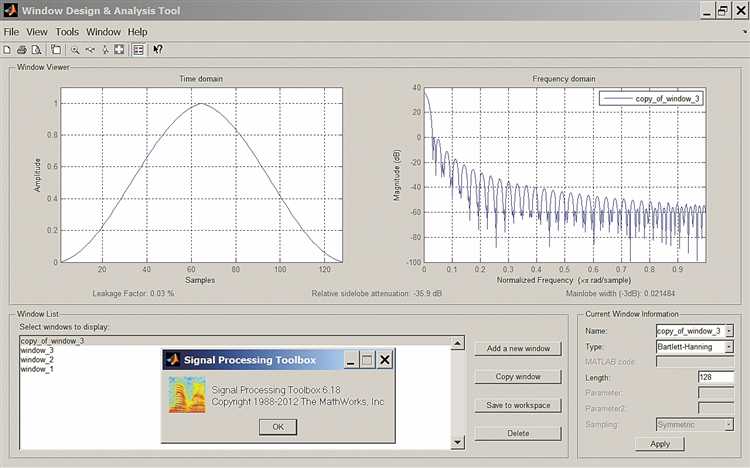Open the View menu
Image resolution: width=750 pixels, height=468 pixels.
[x=37, y=32]
